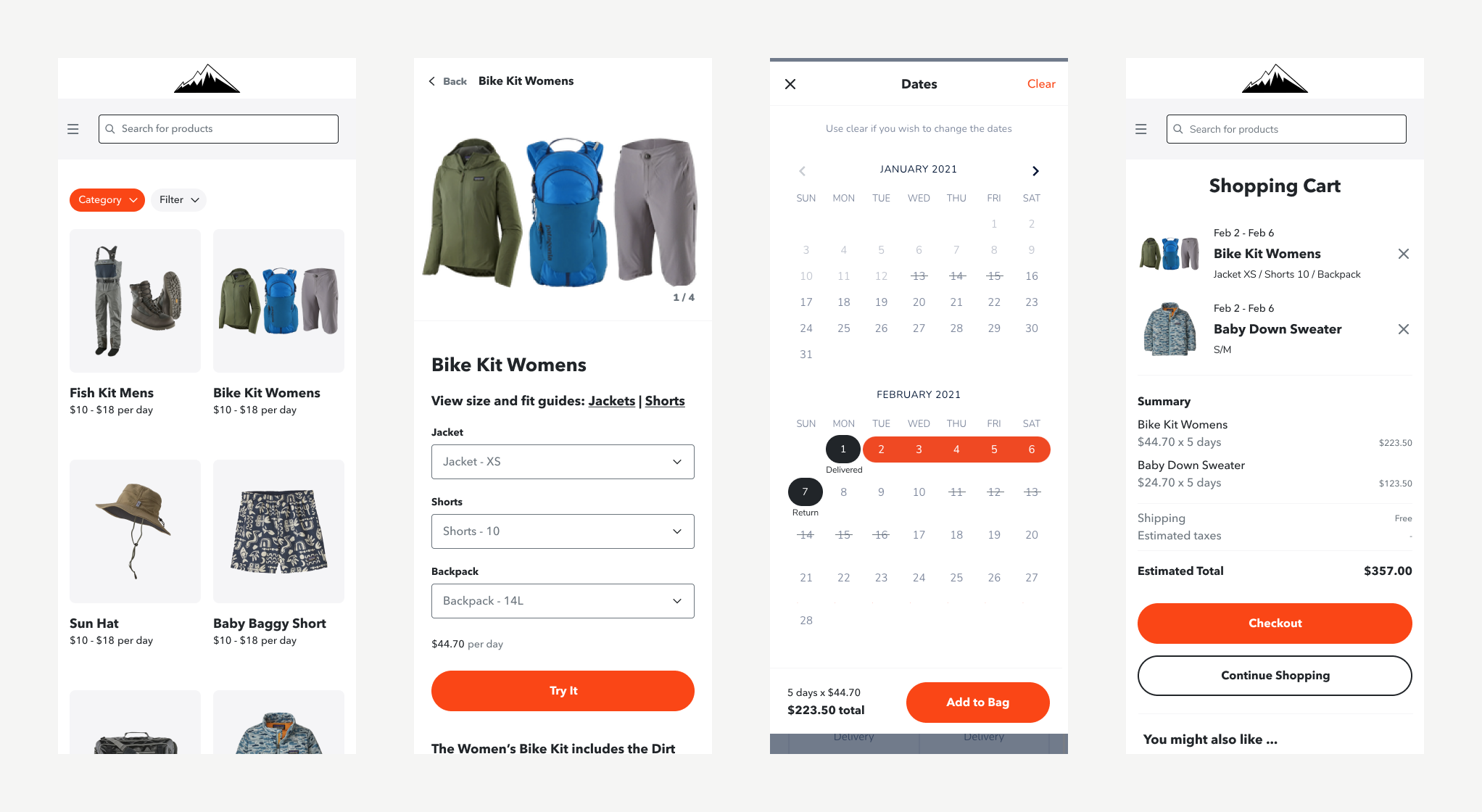Remove Bike Kit Womens from cart
The image size is (1482, 812).
click(1402, 254)
